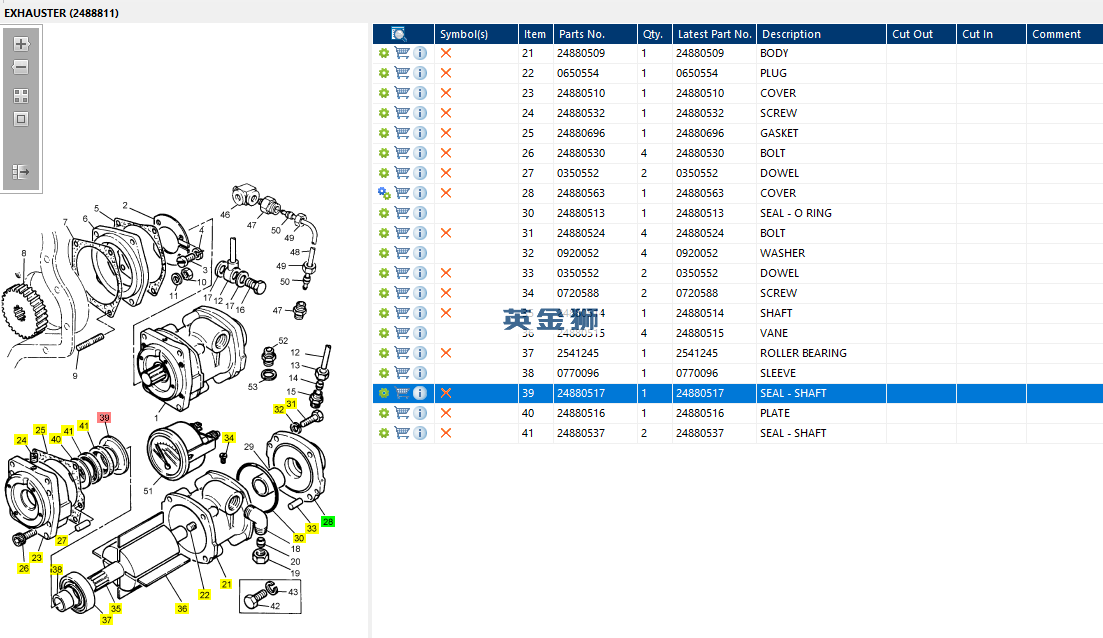The image size is (1103, 638).
Task: Select red callout 39 on diagram
Action: pos(104,418)
